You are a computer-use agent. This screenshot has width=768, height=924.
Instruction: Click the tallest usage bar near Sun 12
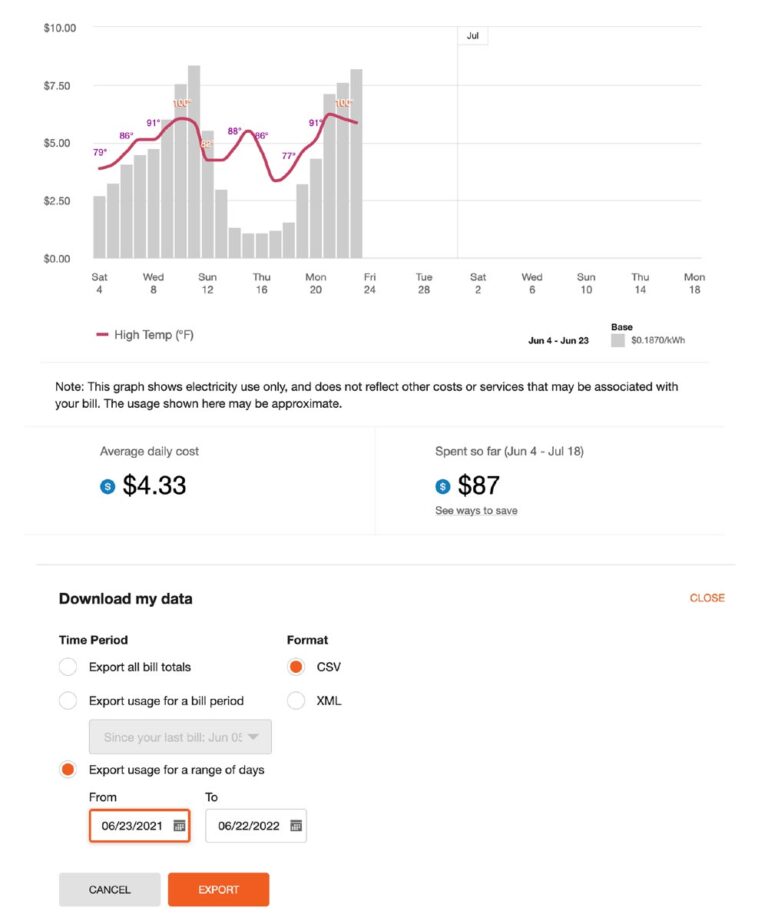click(x=194, y=161)
